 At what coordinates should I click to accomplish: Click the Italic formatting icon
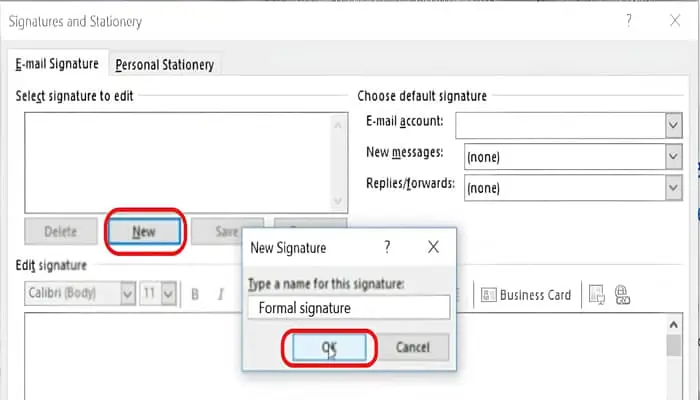(x=220, y=294)
